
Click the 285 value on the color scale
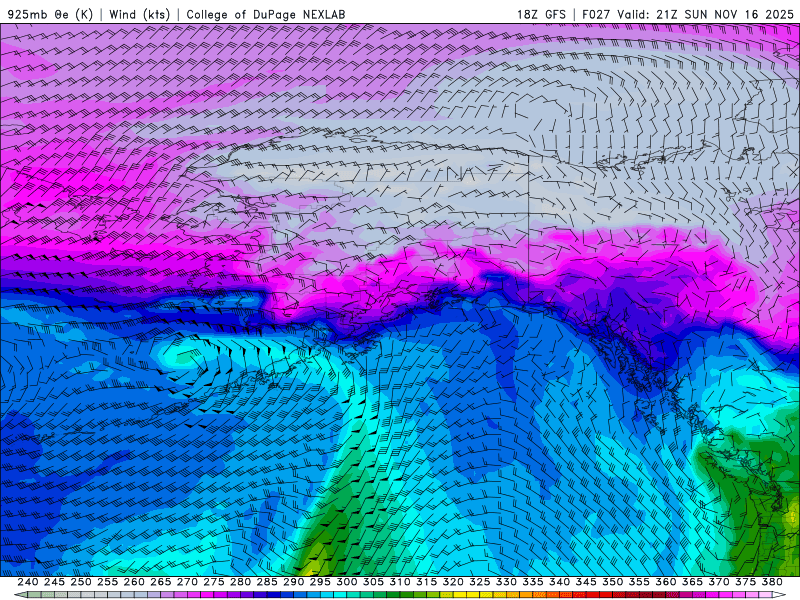coord(267,582)
